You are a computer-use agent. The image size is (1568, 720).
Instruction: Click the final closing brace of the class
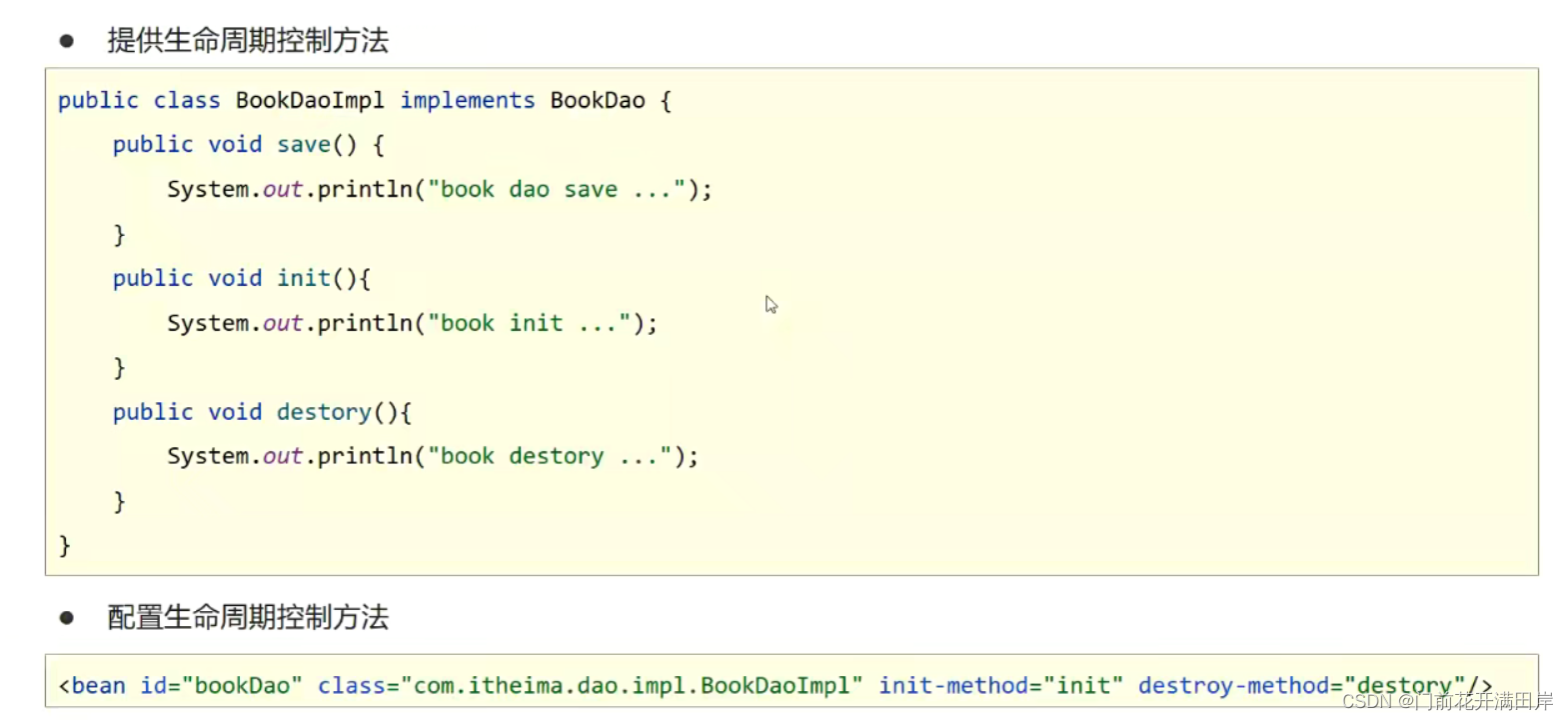(x=65, y=546)
